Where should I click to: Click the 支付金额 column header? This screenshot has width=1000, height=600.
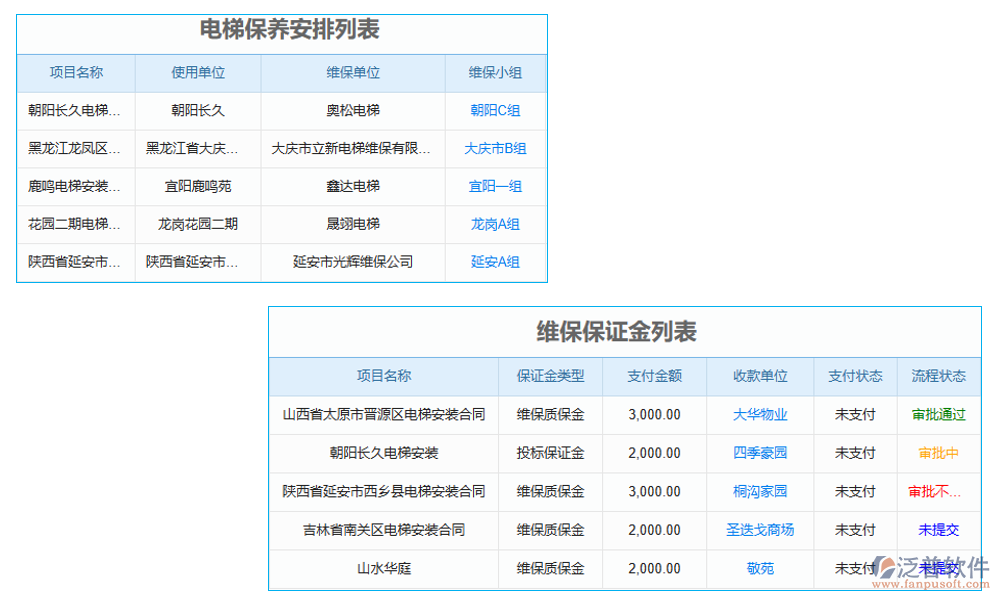[x=655, y=376]
